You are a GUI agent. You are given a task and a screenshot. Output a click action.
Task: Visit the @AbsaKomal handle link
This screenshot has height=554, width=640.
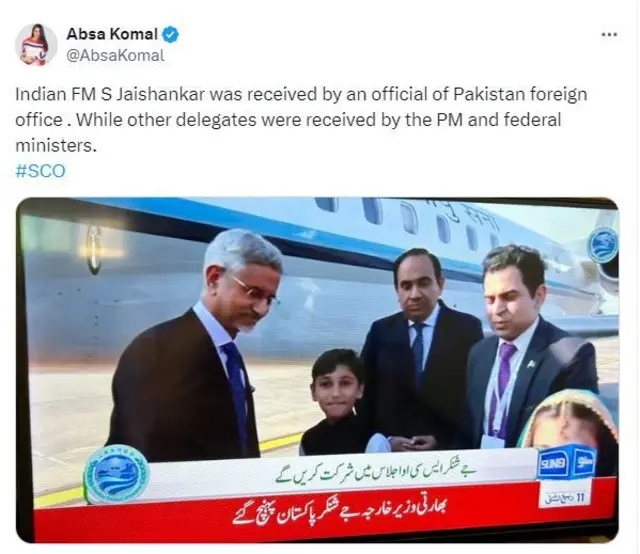[115, 56]
